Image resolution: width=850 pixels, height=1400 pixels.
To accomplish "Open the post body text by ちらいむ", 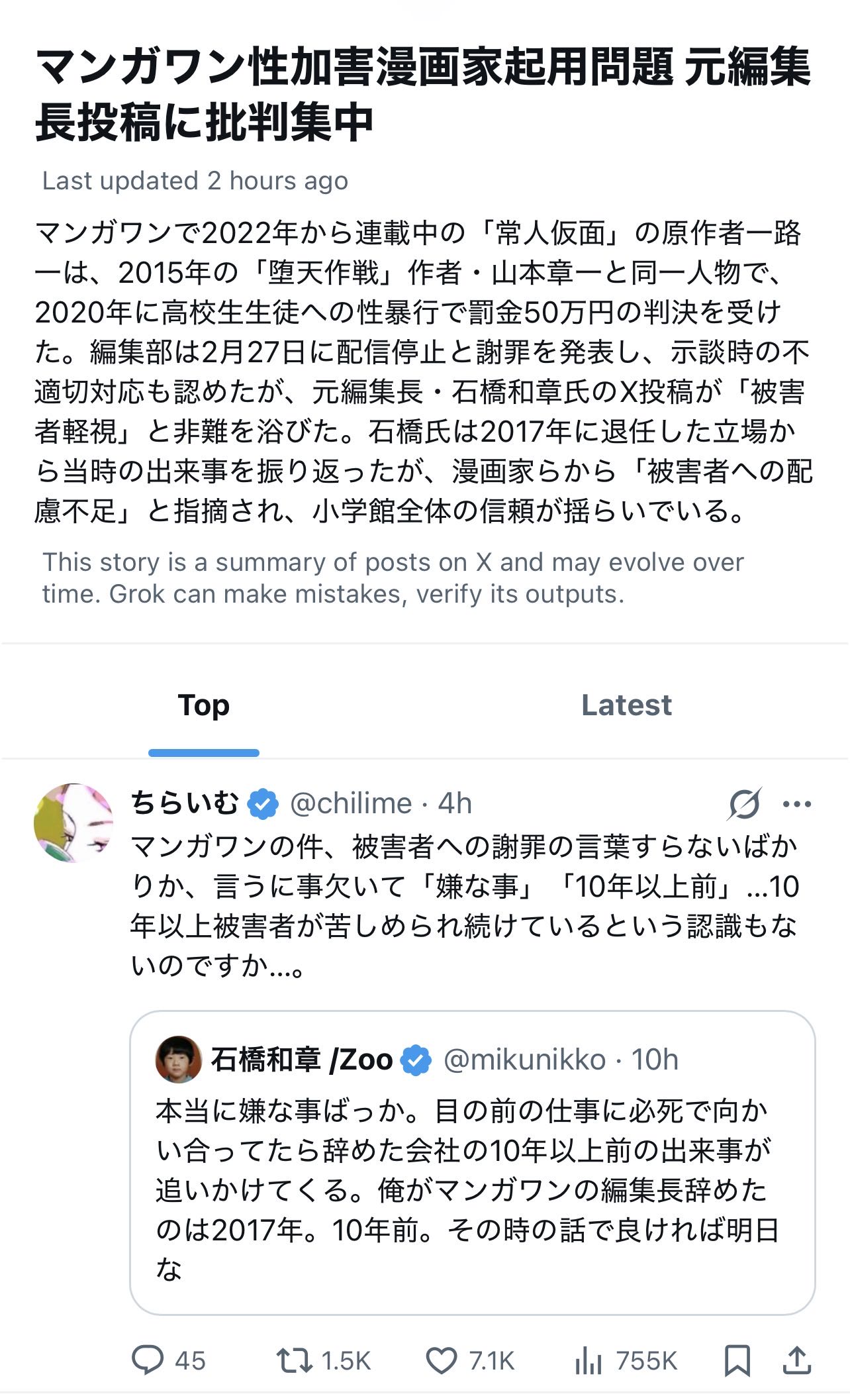I will [x=463, y=906].
